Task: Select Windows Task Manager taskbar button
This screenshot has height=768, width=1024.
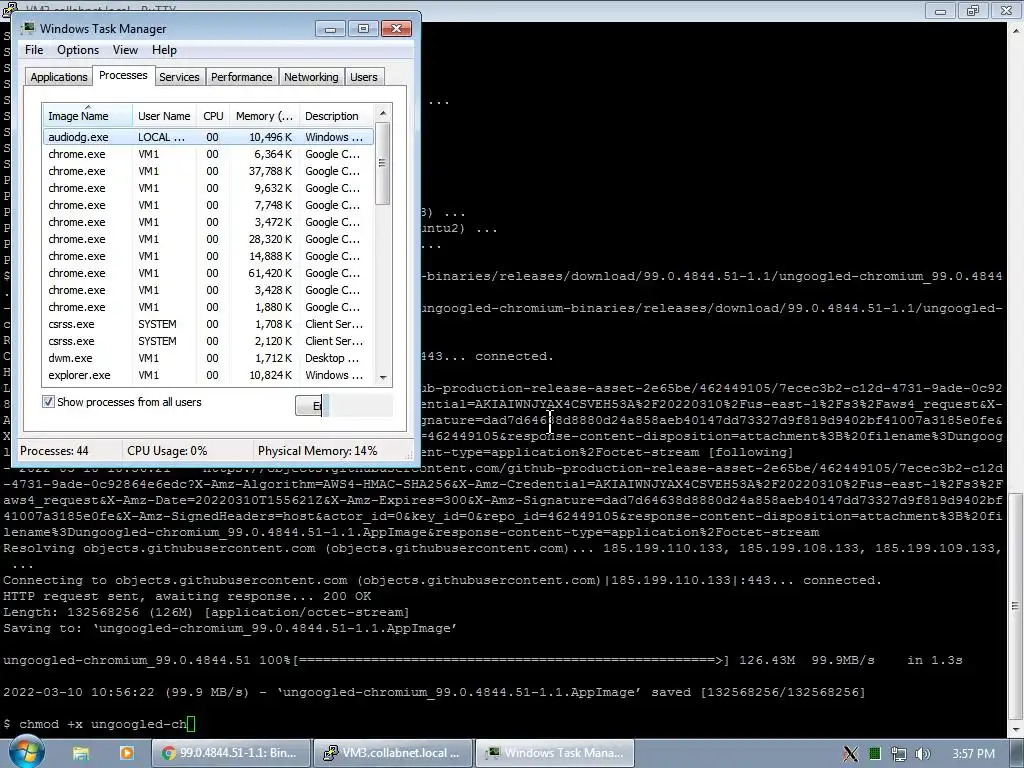Action: click(x=554, y=753)
